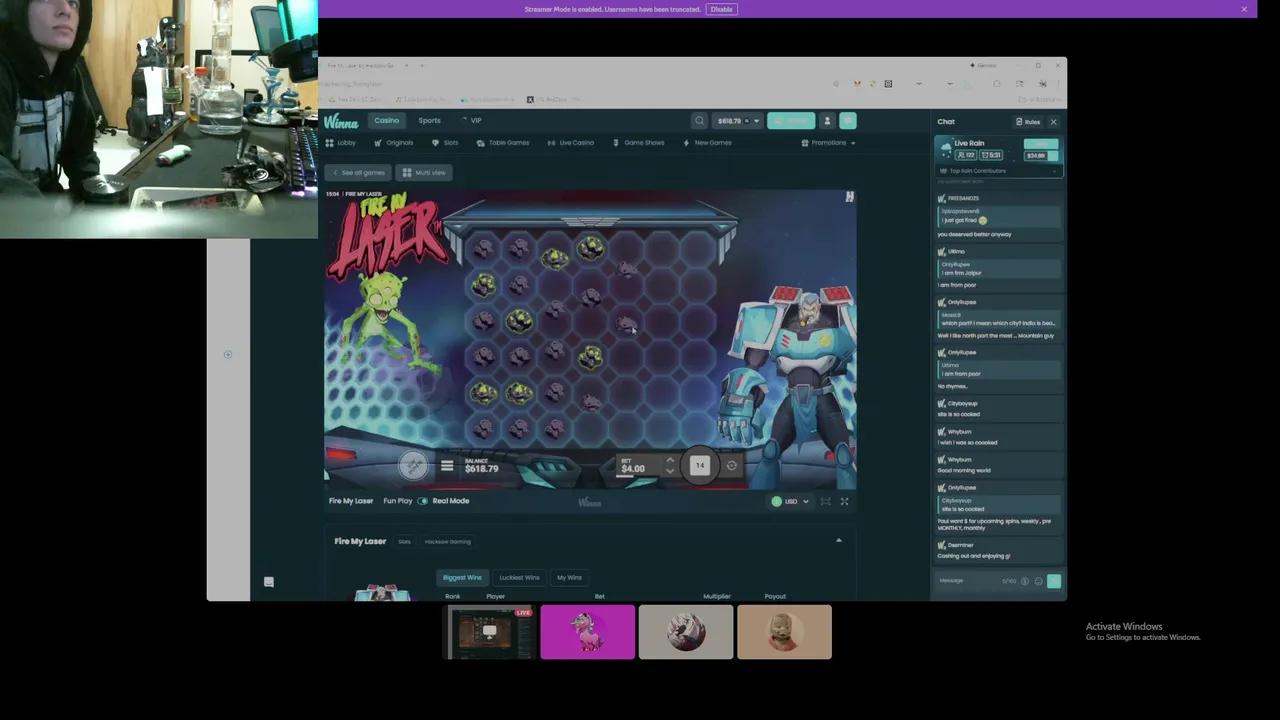
Task: Click the theater mode icon
Action: [x=826, y=501]
